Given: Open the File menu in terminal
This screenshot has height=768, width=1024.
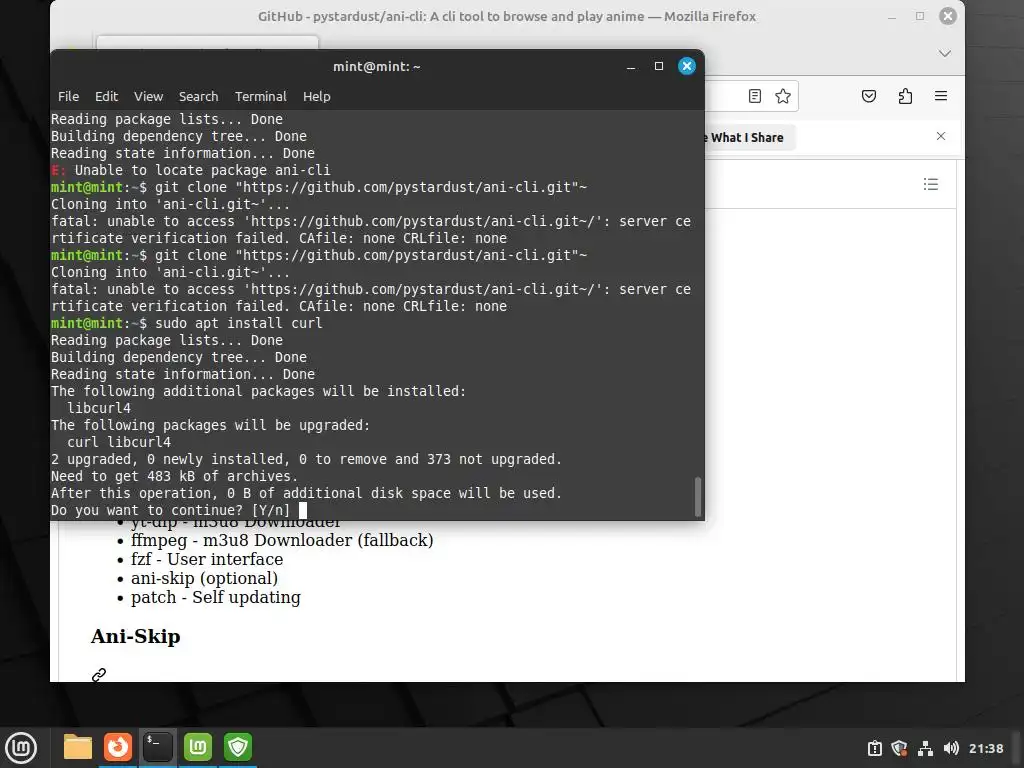Looking at the screenshot, I should point(68,97).
